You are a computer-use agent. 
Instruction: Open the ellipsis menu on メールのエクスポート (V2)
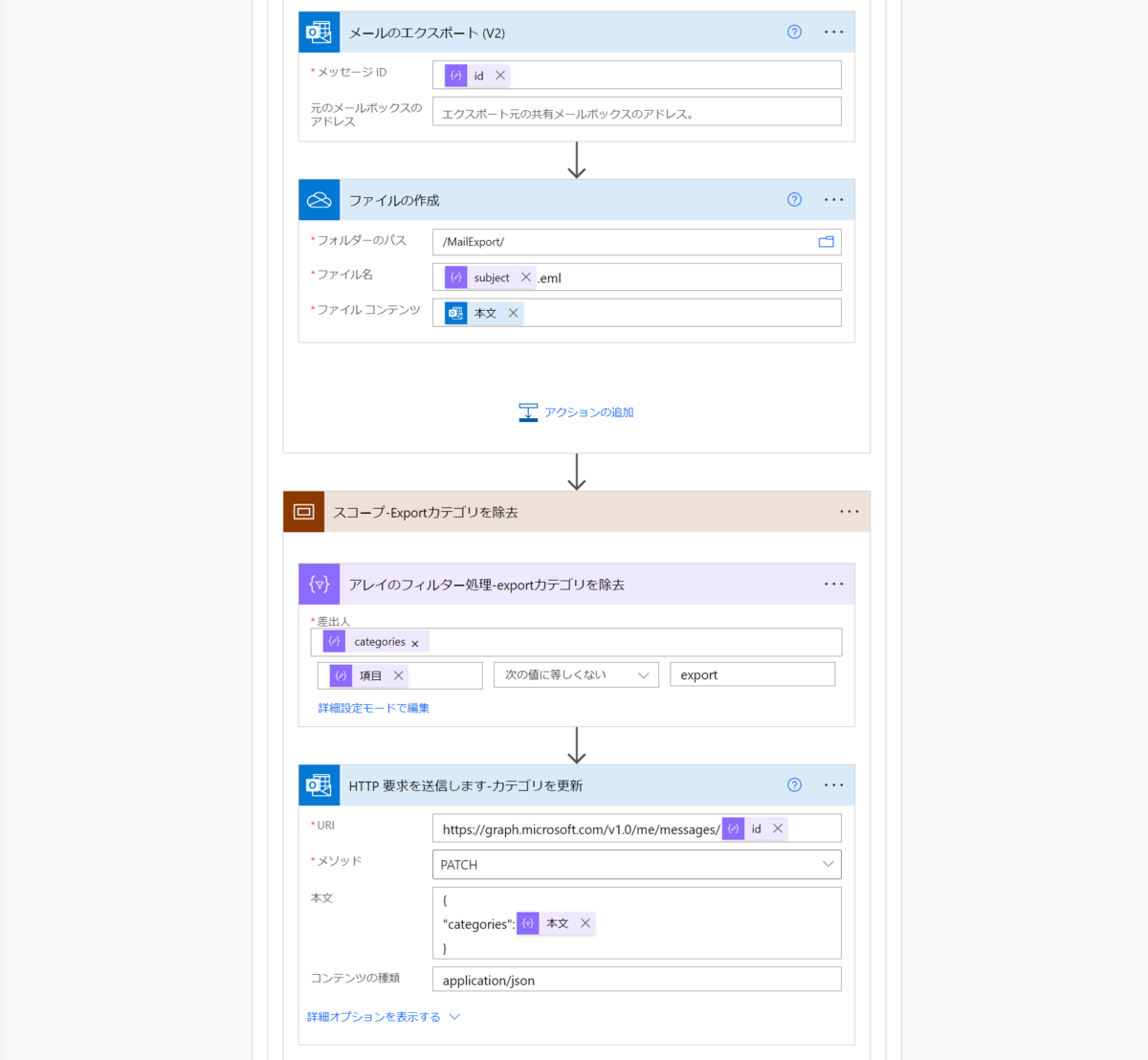click(x=834, y=32)
